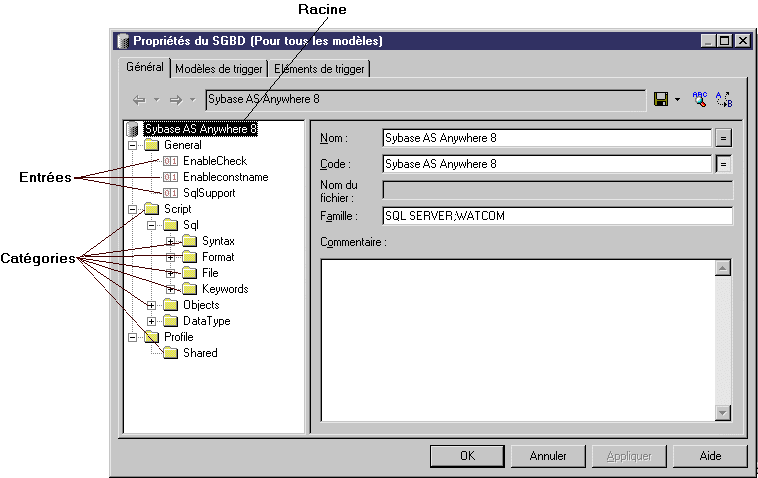758x478 pixels.
Task: Open the Eléments de trigger tab
Action: click(x=319, y=69)
